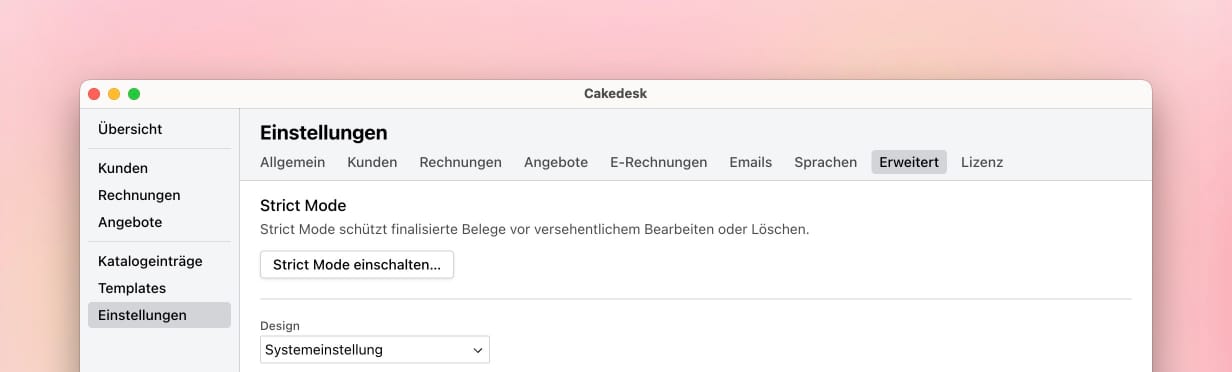Maximize the window using the green button

tap(134, 94)
